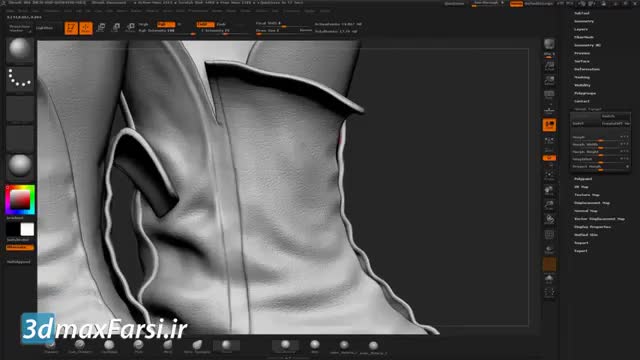Viewport: 640px width, 360px height.
Task: Expand the Displacement Map subpalette
Action: [x=592, y=203]
